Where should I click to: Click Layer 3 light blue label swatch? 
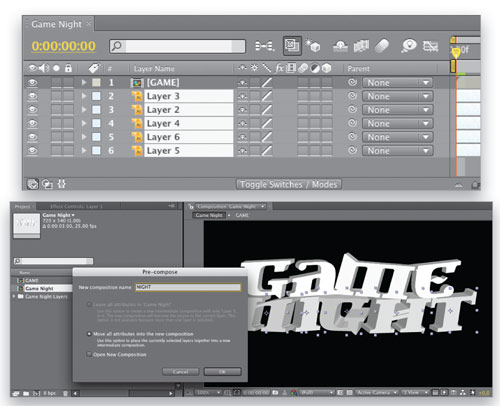click(x=96, y=96)
